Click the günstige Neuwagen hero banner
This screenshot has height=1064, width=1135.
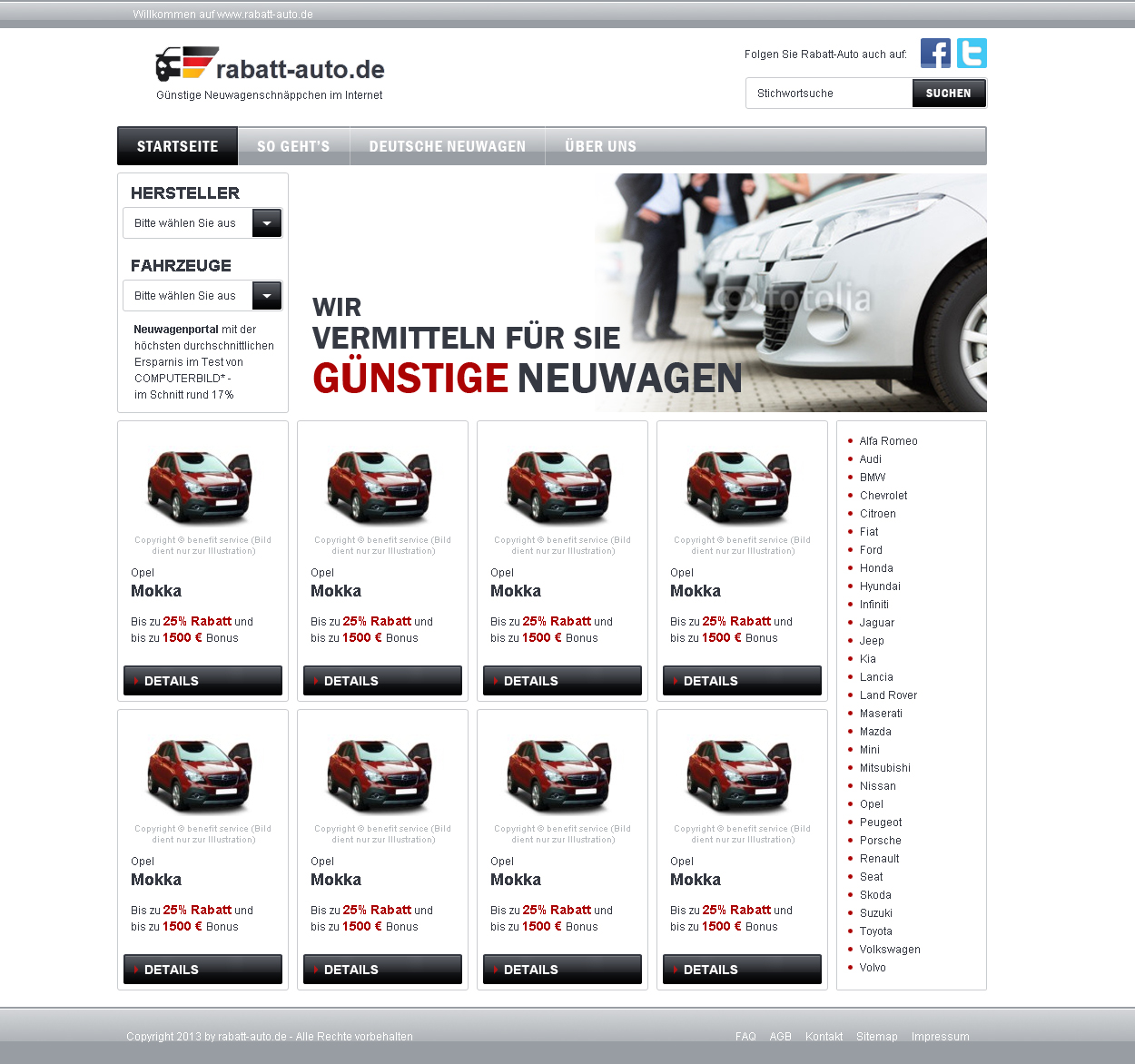click(x=641, y=292)
